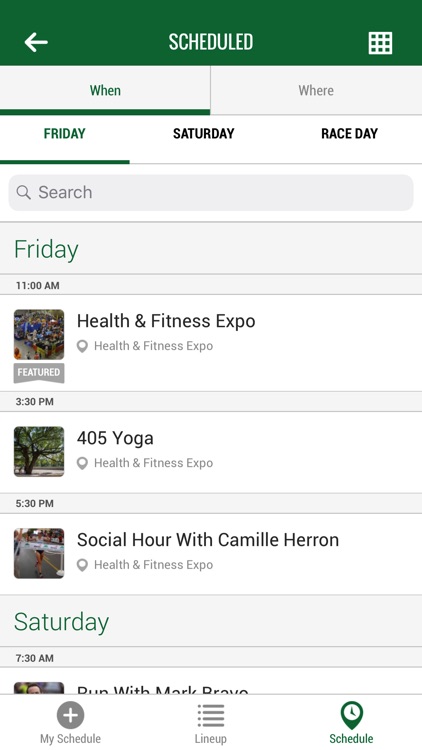Switch to the Where tab
Screen dimensions: 422x750
click(x=316, y=90)
